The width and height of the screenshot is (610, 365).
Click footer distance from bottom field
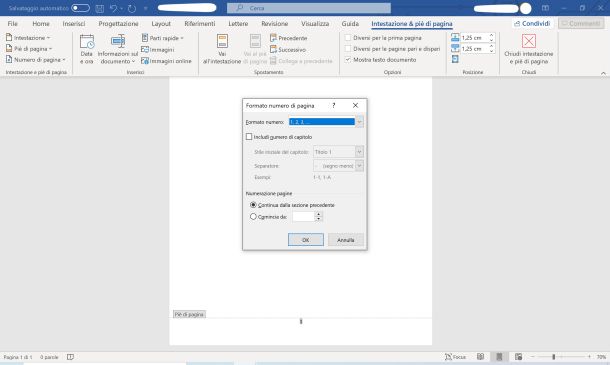click(x=474, y=49)
